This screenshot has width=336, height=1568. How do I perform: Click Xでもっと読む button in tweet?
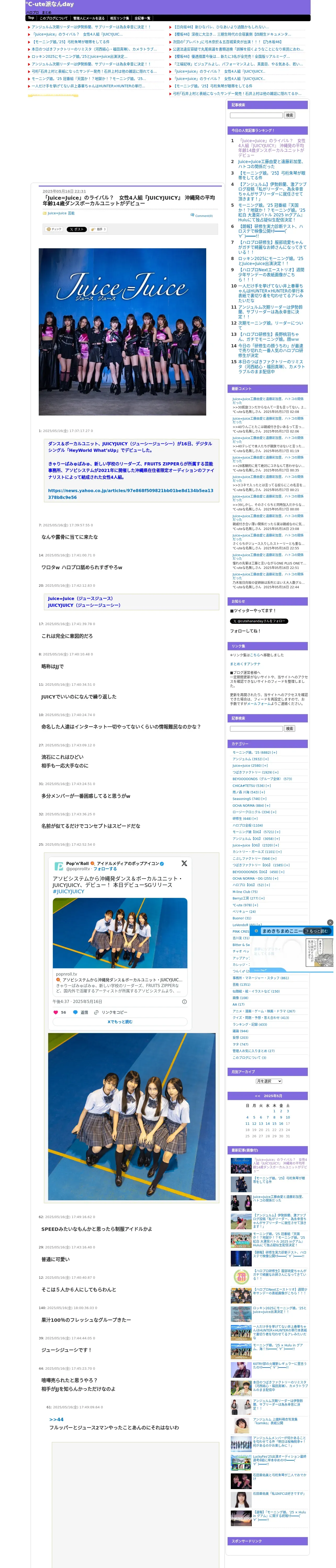[120, 1022]
